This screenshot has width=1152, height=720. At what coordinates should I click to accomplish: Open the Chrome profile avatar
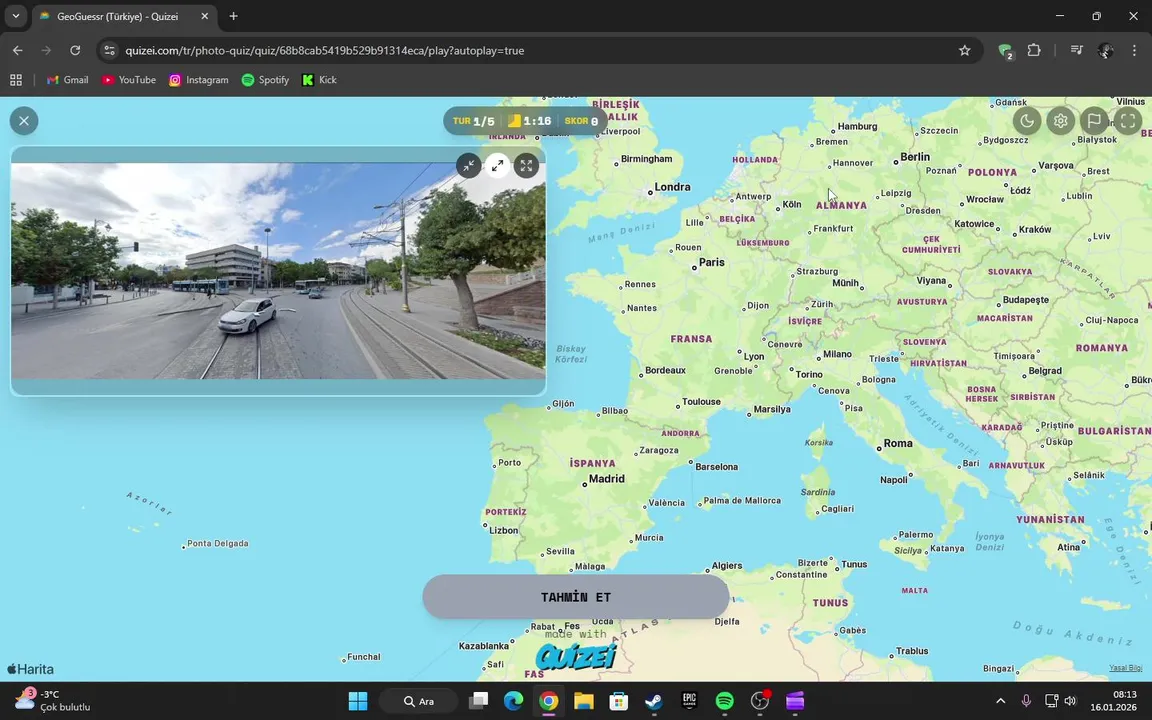click(x=1105, y=50)
